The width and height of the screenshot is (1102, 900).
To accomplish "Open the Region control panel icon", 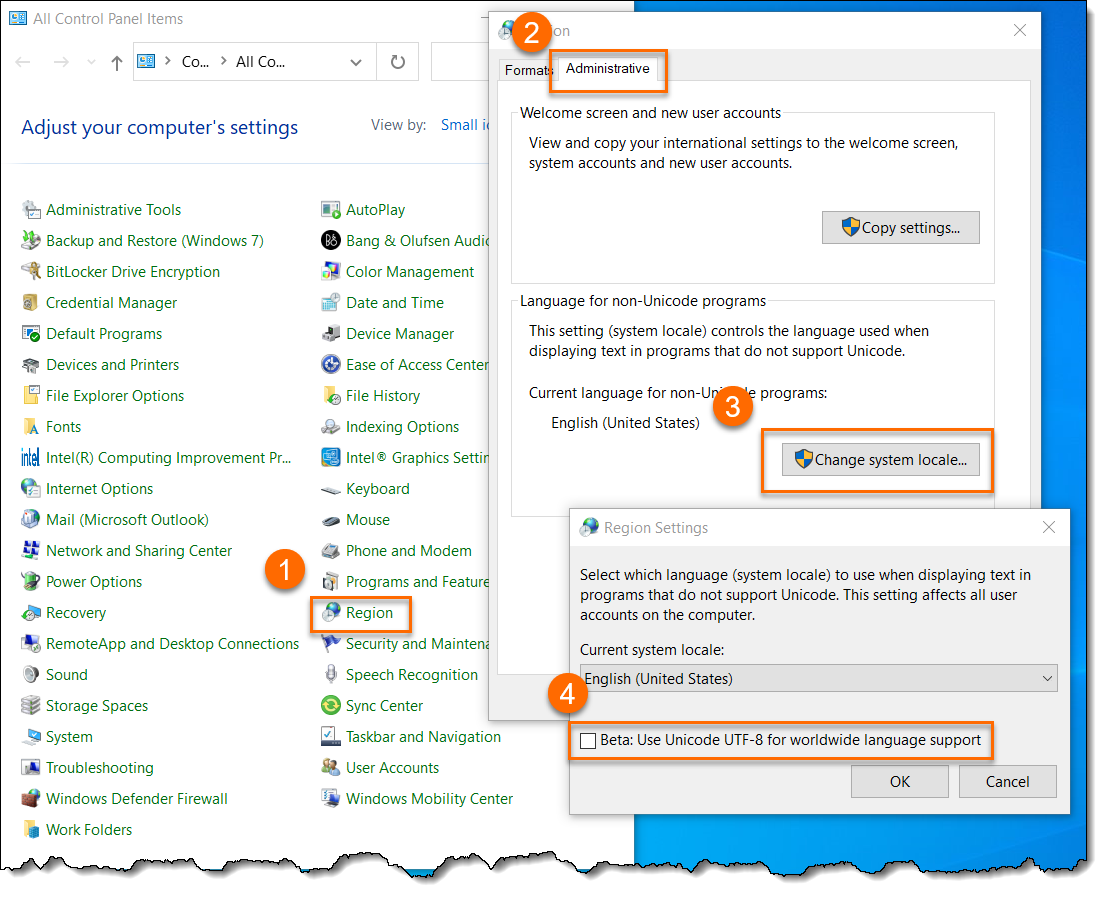I will (331, 613).
